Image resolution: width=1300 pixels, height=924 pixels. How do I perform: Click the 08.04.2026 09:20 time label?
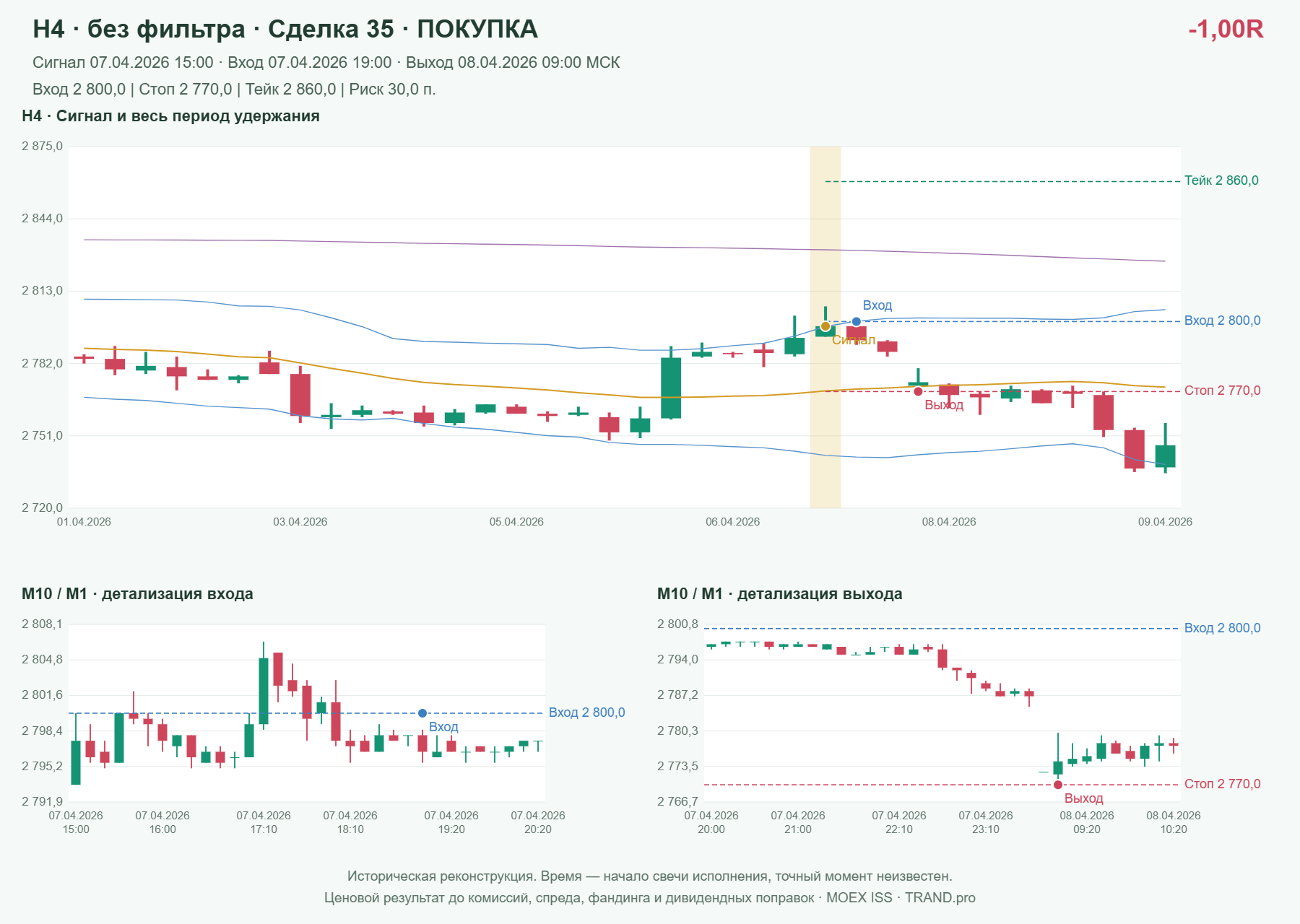[1087, 822]
